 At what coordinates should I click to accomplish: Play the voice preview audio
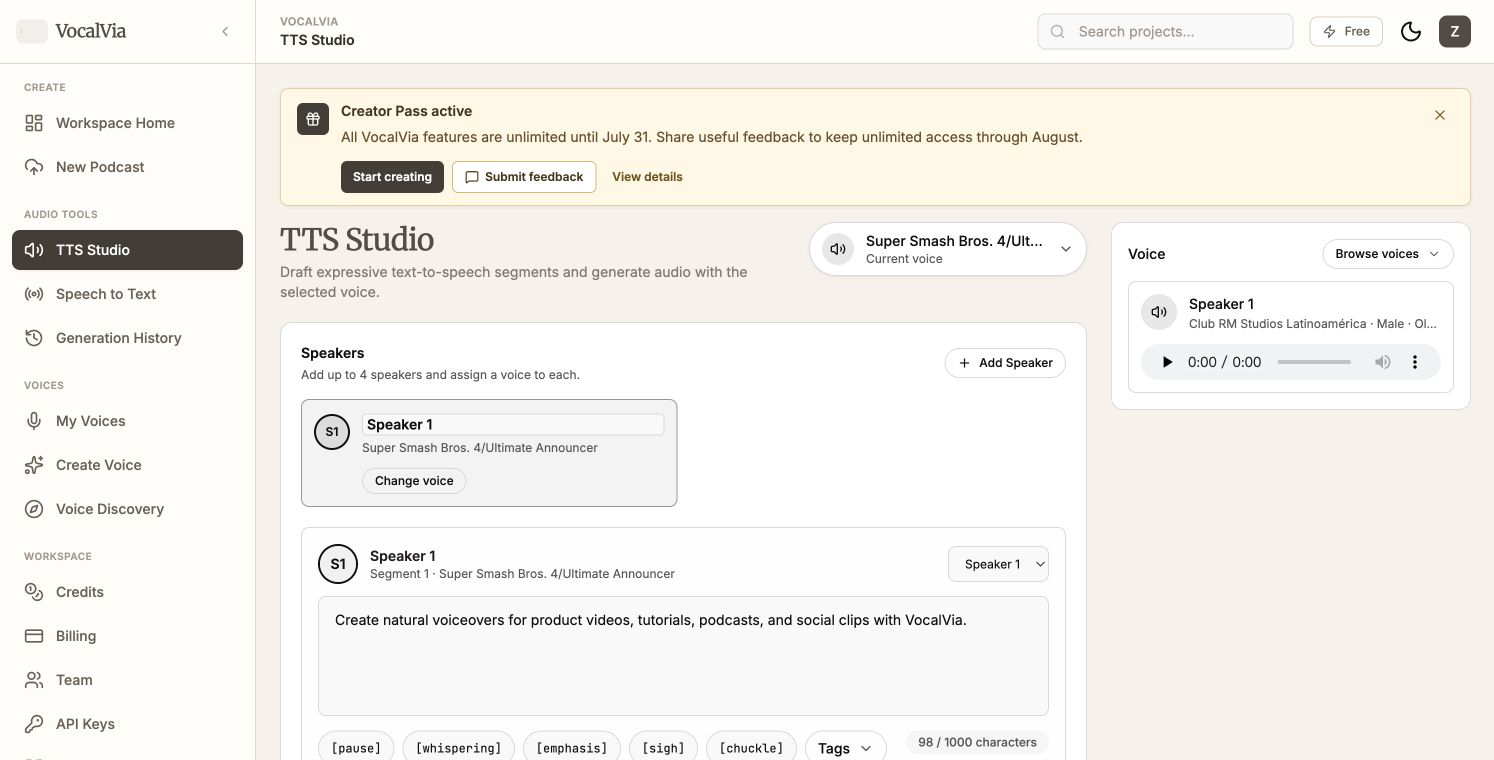[1166, 362]
